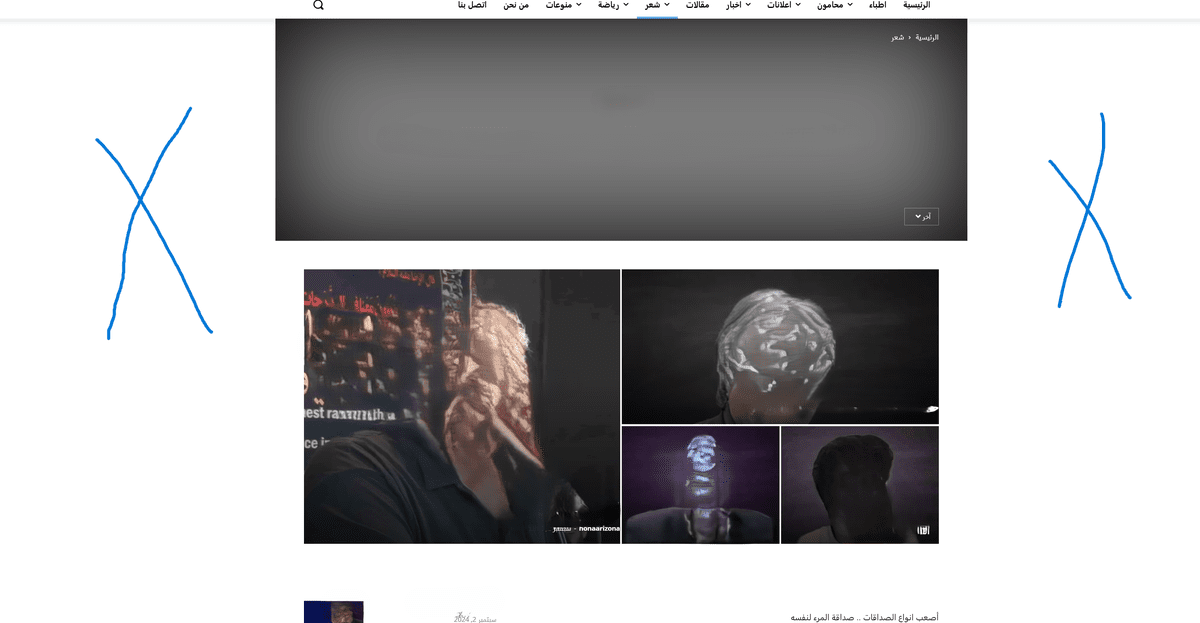Image resolution: width=1200 pixels, height=623 pixels.
Task: Open the dropdown button inside the dark banner
Action: [921, 216]
